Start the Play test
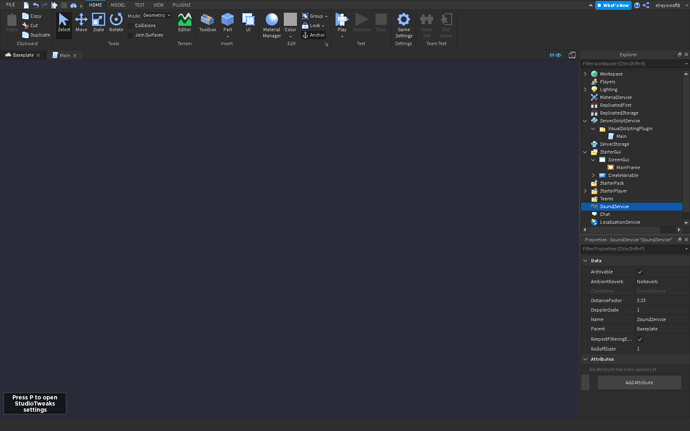Image resolution: width=690 pixels, height=431 pixels. coord(342,22)
